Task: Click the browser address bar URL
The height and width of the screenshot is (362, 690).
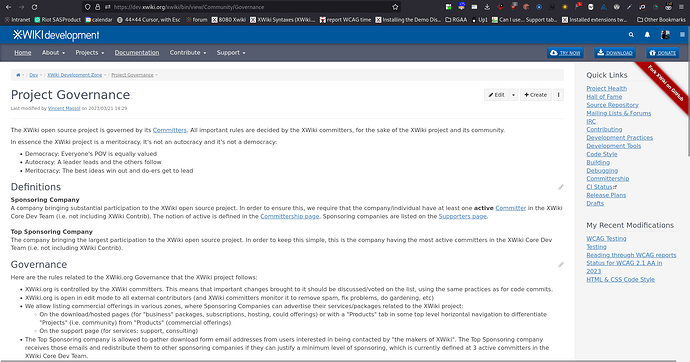Action: click(188, 7)
